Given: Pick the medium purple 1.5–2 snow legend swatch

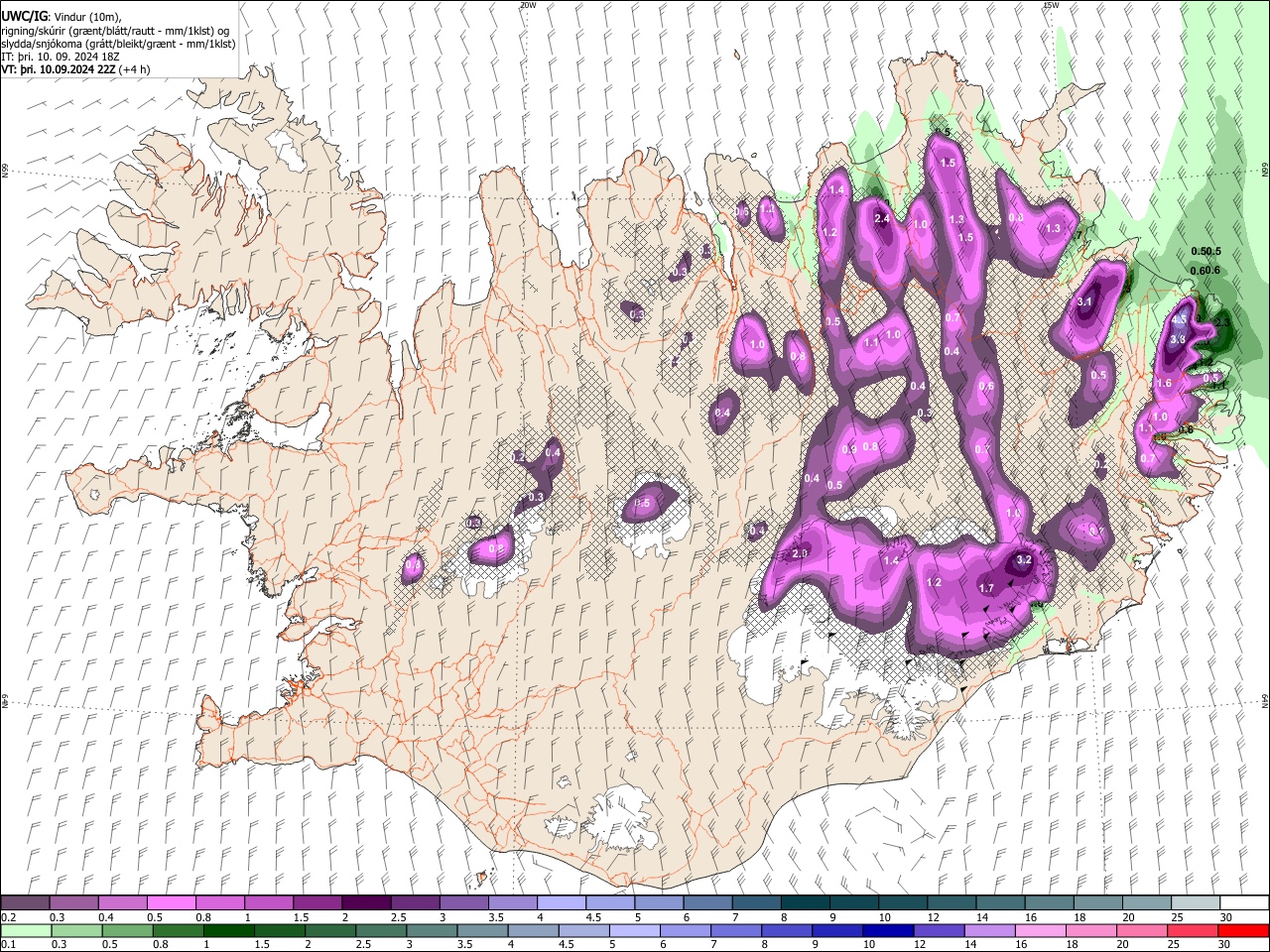Looking at the screenshot, I should (x=317, y=903).
